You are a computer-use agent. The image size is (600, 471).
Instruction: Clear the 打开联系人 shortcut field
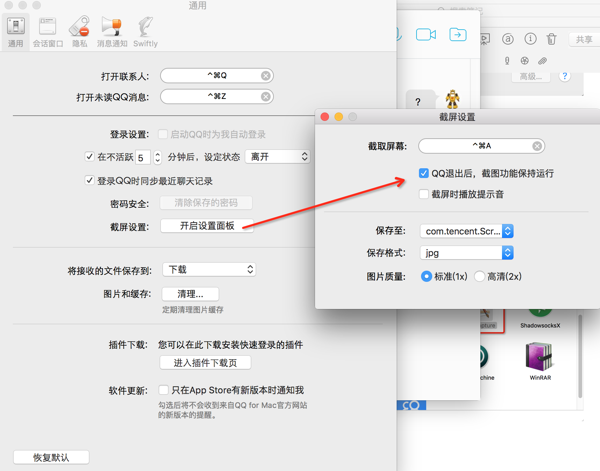point(266,76)
